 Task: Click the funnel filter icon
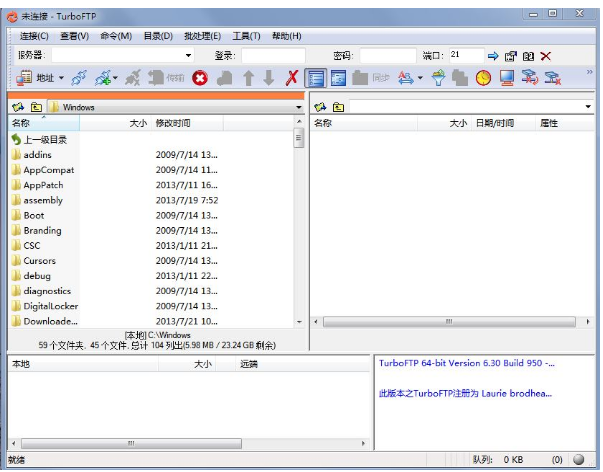(x=438, y=78)
